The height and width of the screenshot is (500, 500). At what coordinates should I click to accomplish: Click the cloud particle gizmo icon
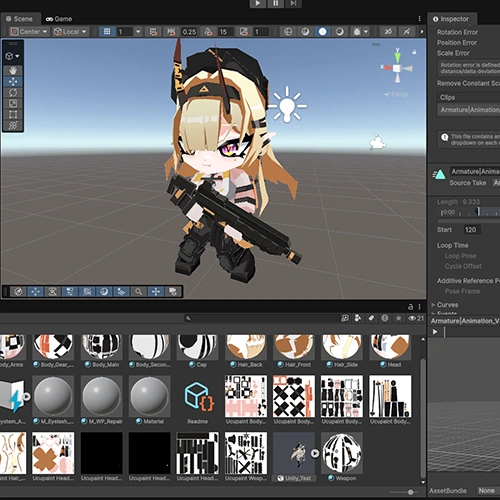(377, 142)
